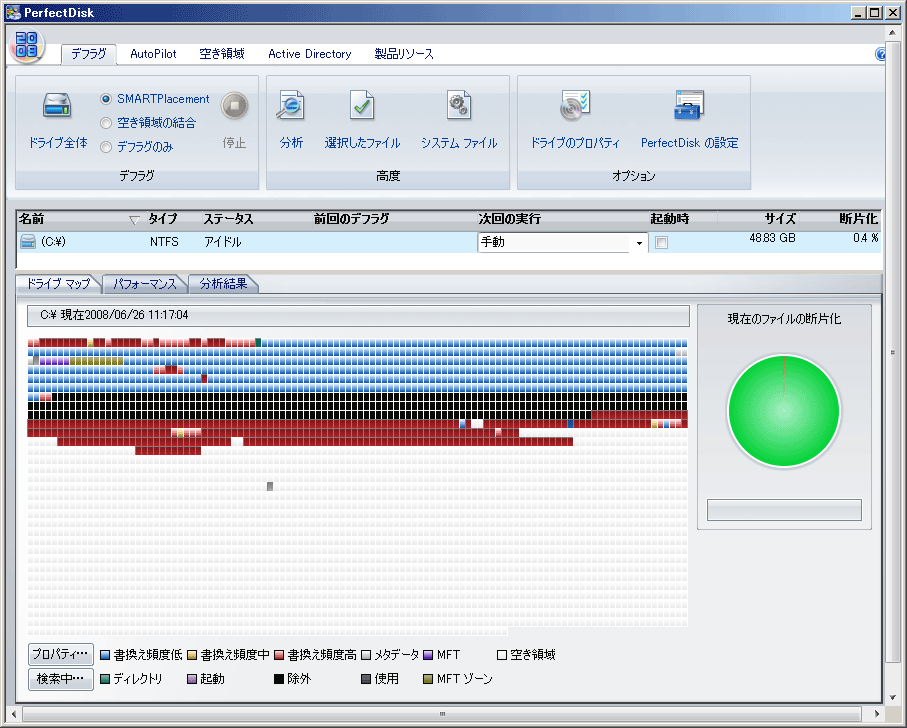Click the 48.83 GB size value
907x728 pixels.
(772, 238)
